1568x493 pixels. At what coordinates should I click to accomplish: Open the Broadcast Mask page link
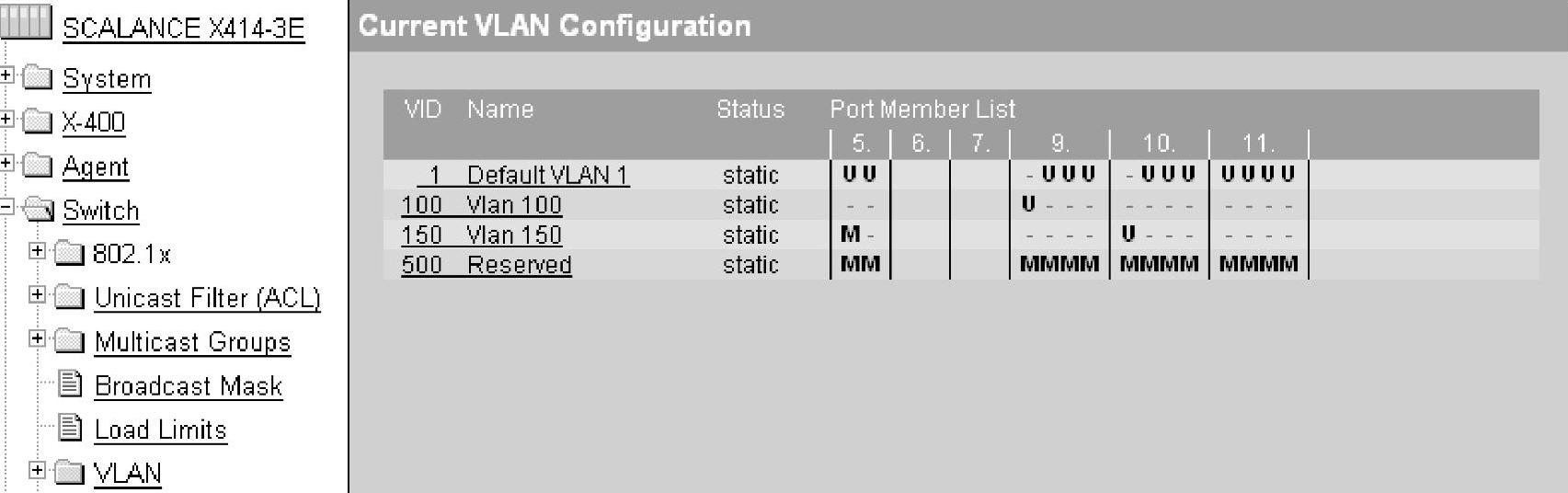point(189,386)
